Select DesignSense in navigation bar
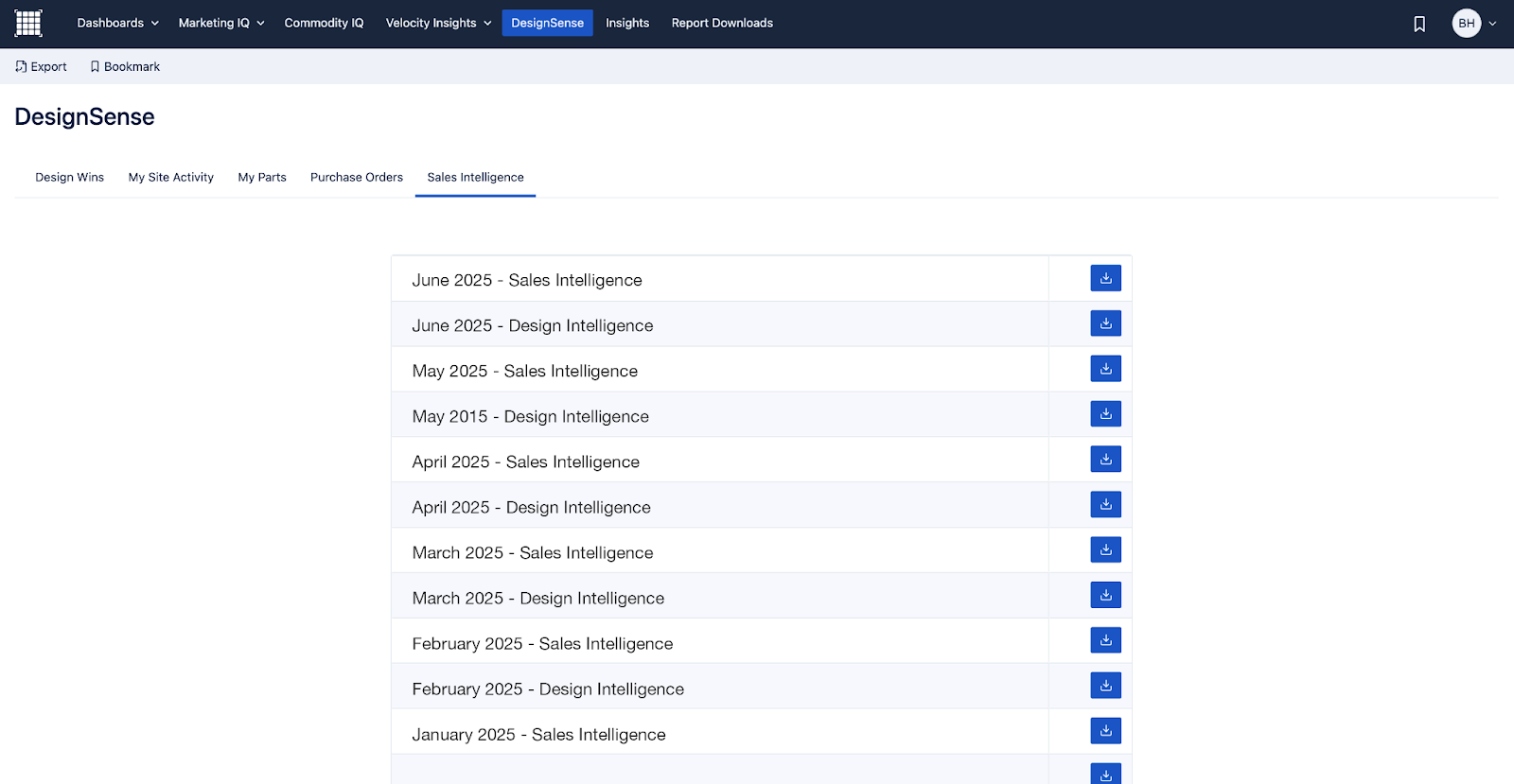Image resolution: width=1514 pixels, height=784 pixels. (x=547, y=23)
